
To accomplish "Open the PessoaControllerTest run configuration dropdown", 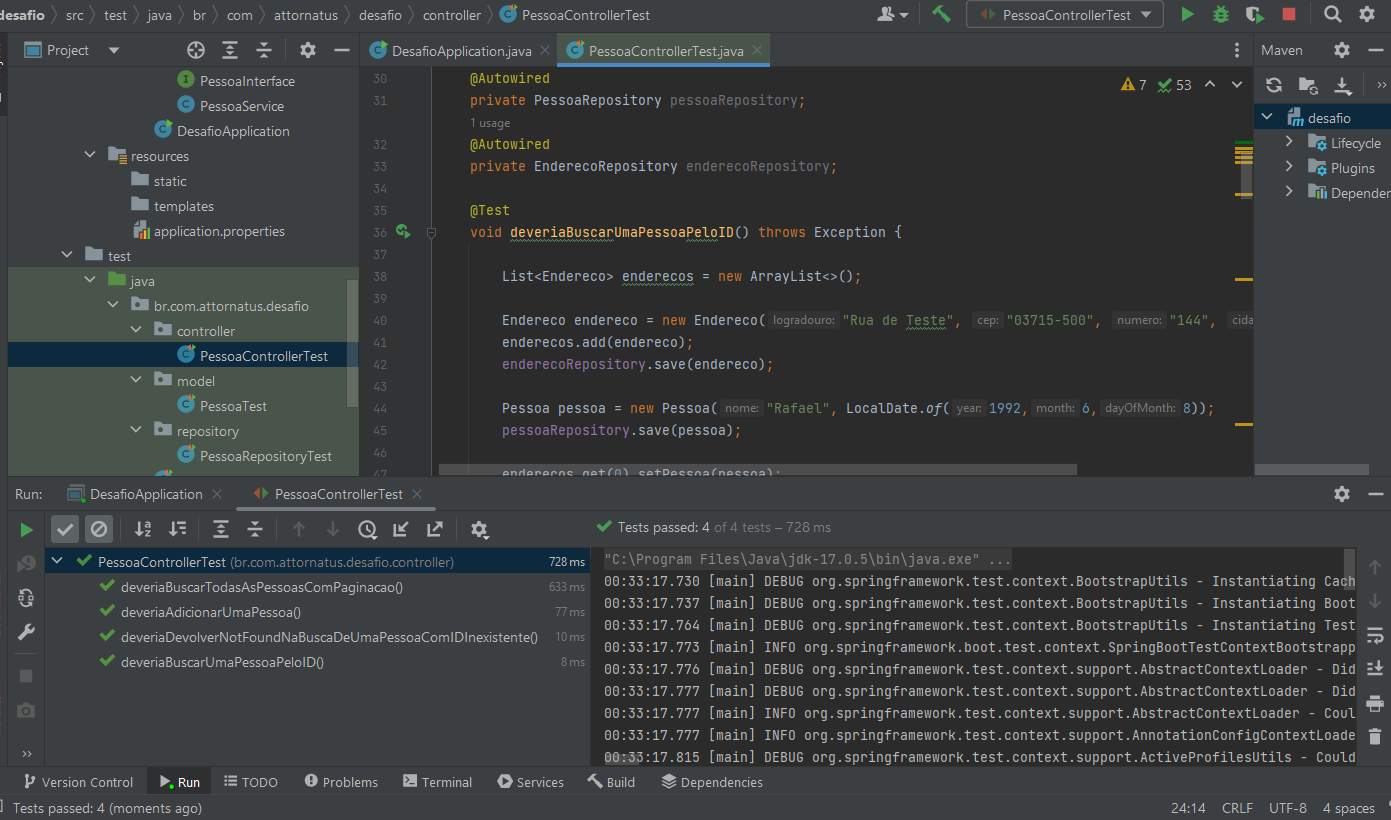I will (x=1065, y=15).
